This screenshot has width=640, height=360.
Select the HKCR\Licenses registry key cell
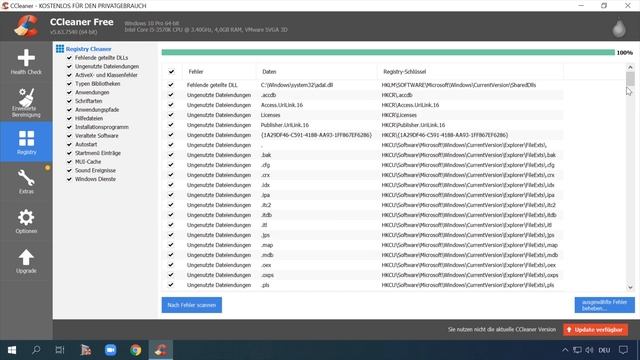pos(399,115)
